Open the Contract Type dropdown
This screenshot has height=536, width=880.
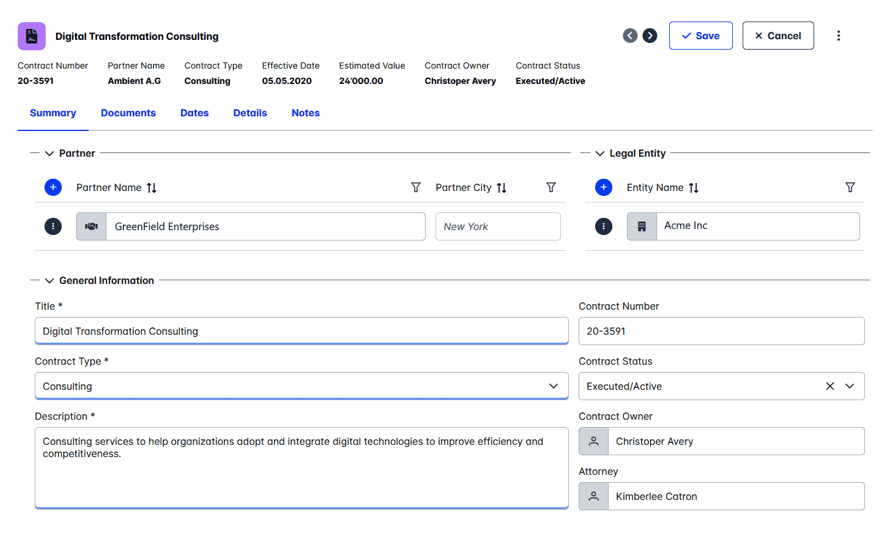point(553,386)
